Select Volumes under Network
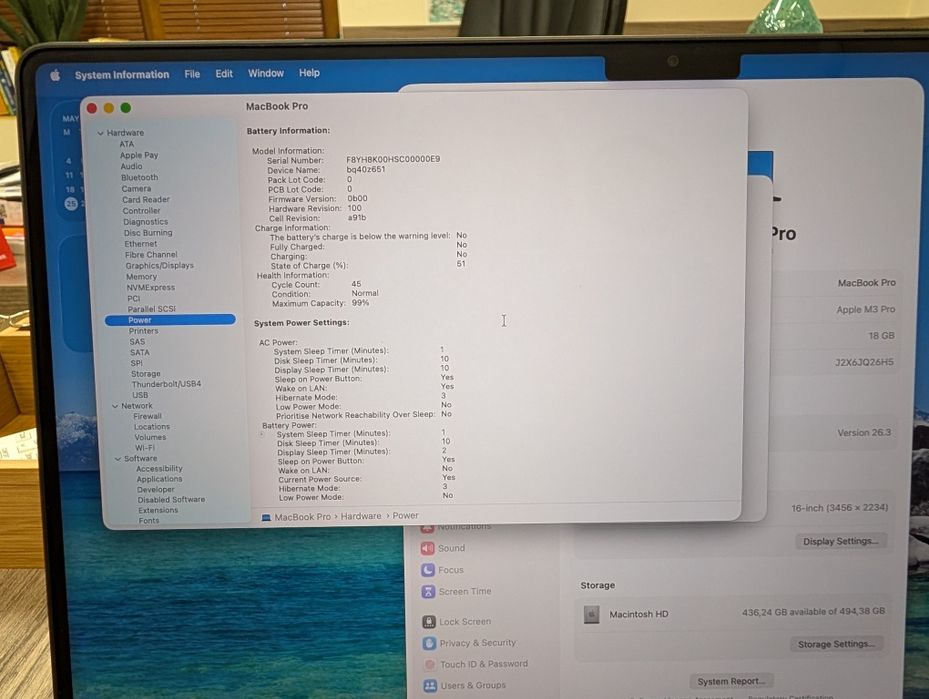This screenshot has width=929, height=699. tap(150, 437)
